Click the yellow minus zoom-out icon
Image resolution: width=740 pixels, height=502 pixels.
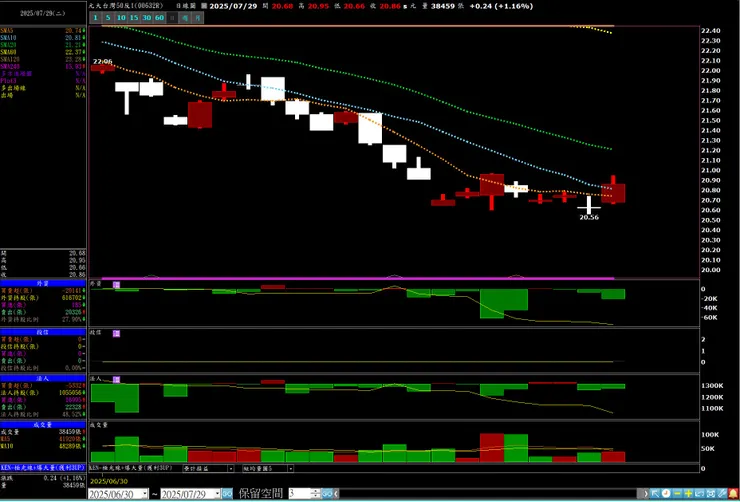click(x=677, y=494)
